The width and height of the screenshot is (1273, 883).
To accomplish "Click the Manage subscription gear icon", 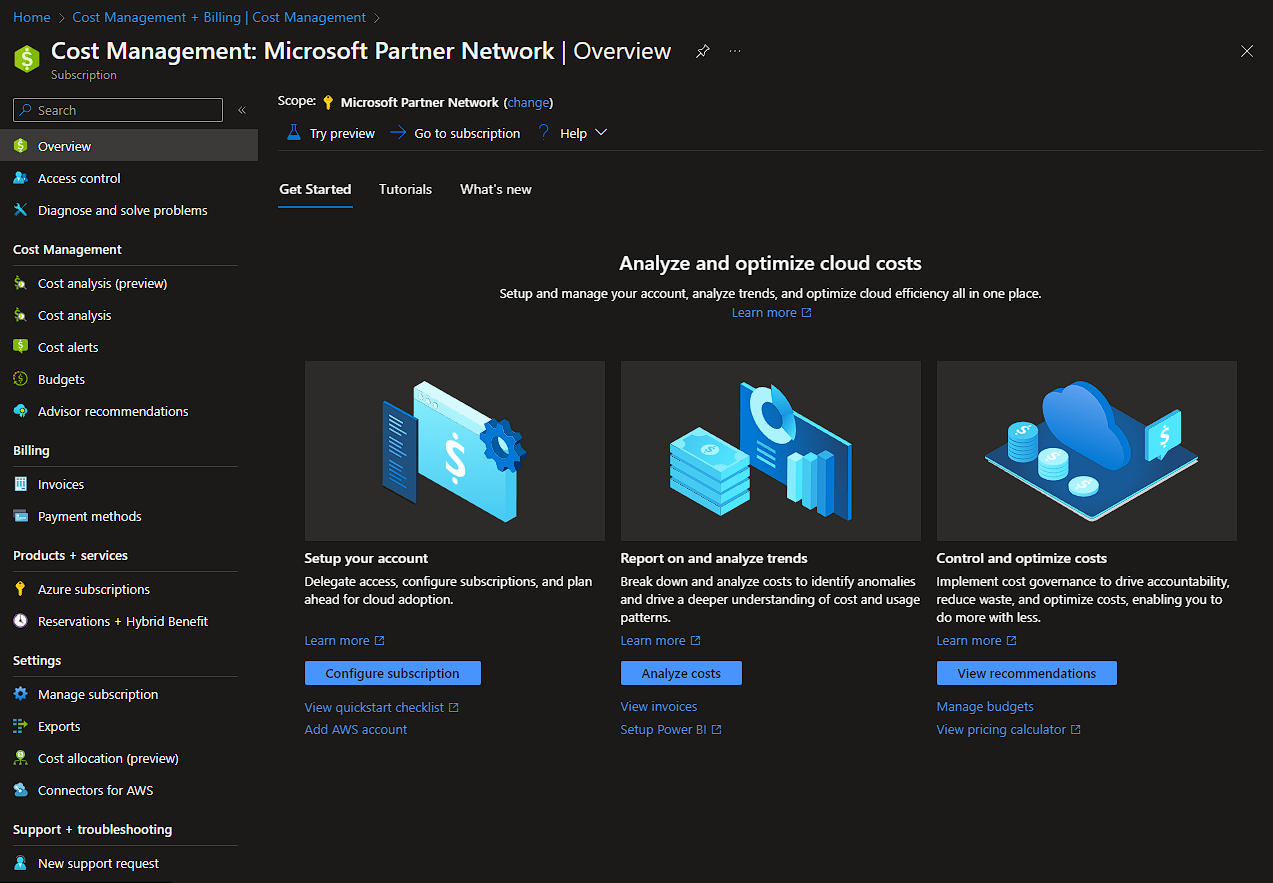I will click(20, 694).
